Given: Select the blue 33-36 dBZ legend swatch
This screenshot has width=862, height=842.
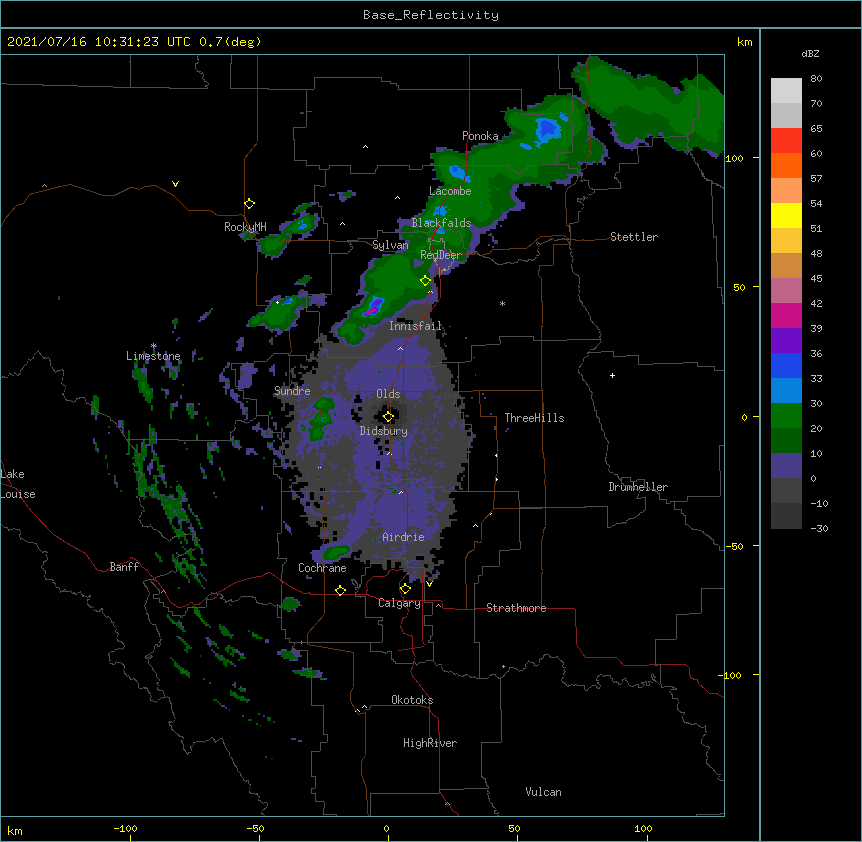Looking at the screenshot, I should pos(786,365).
